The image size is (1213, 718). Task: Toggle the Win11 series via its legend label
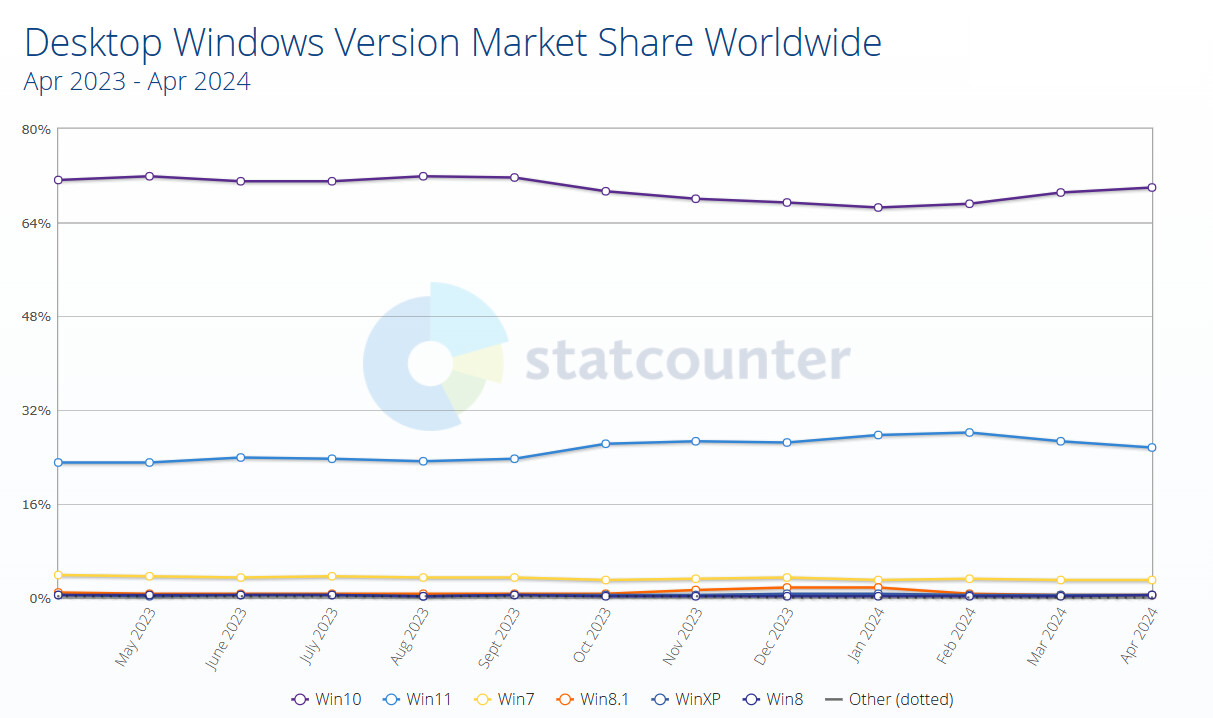coord(428,700)
